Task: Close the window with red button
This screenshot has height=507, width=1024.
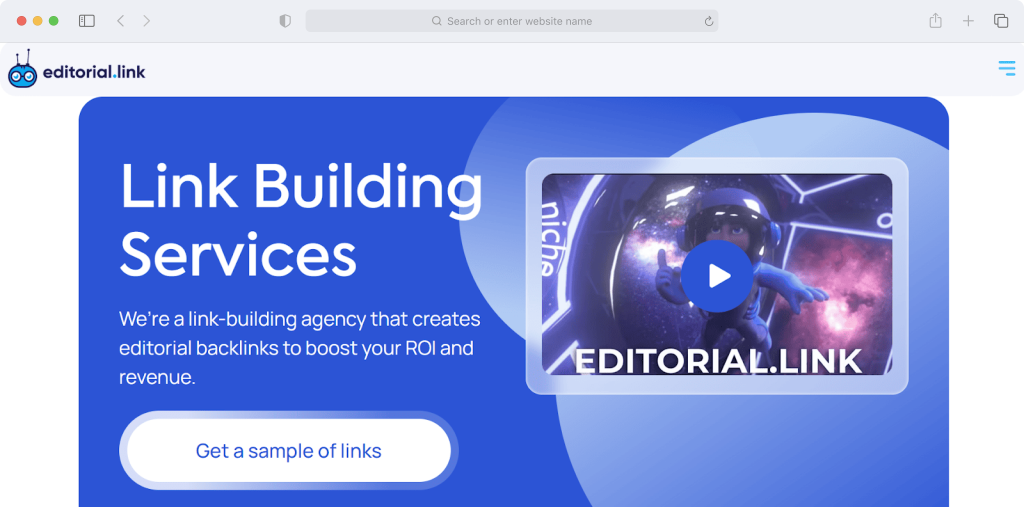Action: pos(22,21)
